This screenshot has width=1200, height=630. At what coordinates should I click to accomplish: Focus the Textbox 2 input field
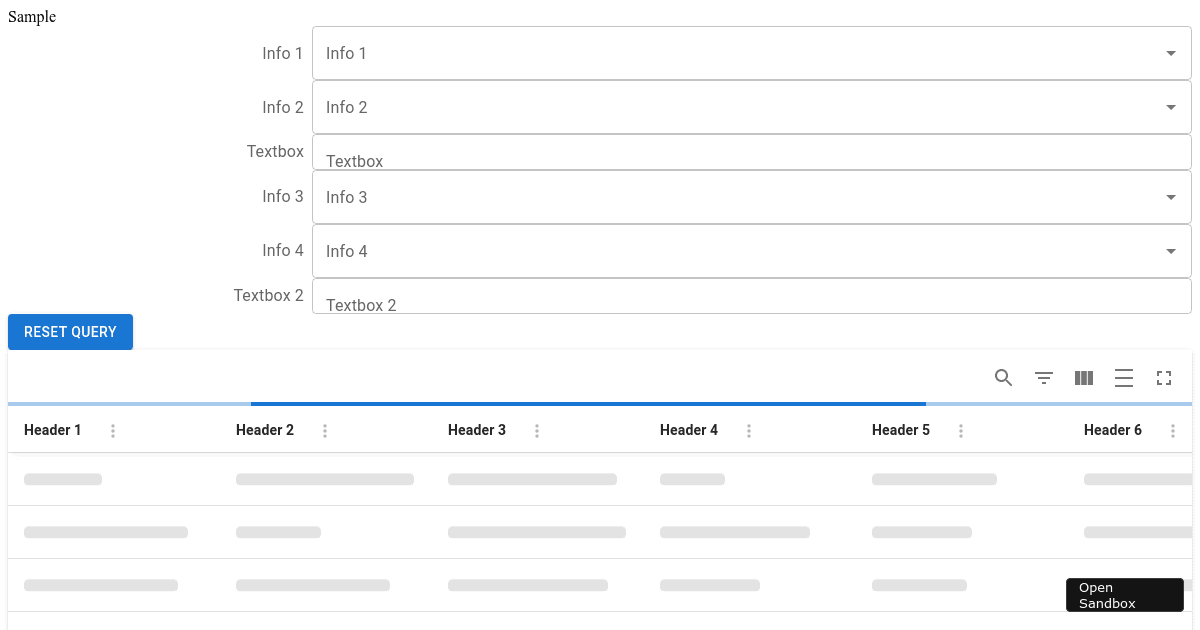[750, 298]
